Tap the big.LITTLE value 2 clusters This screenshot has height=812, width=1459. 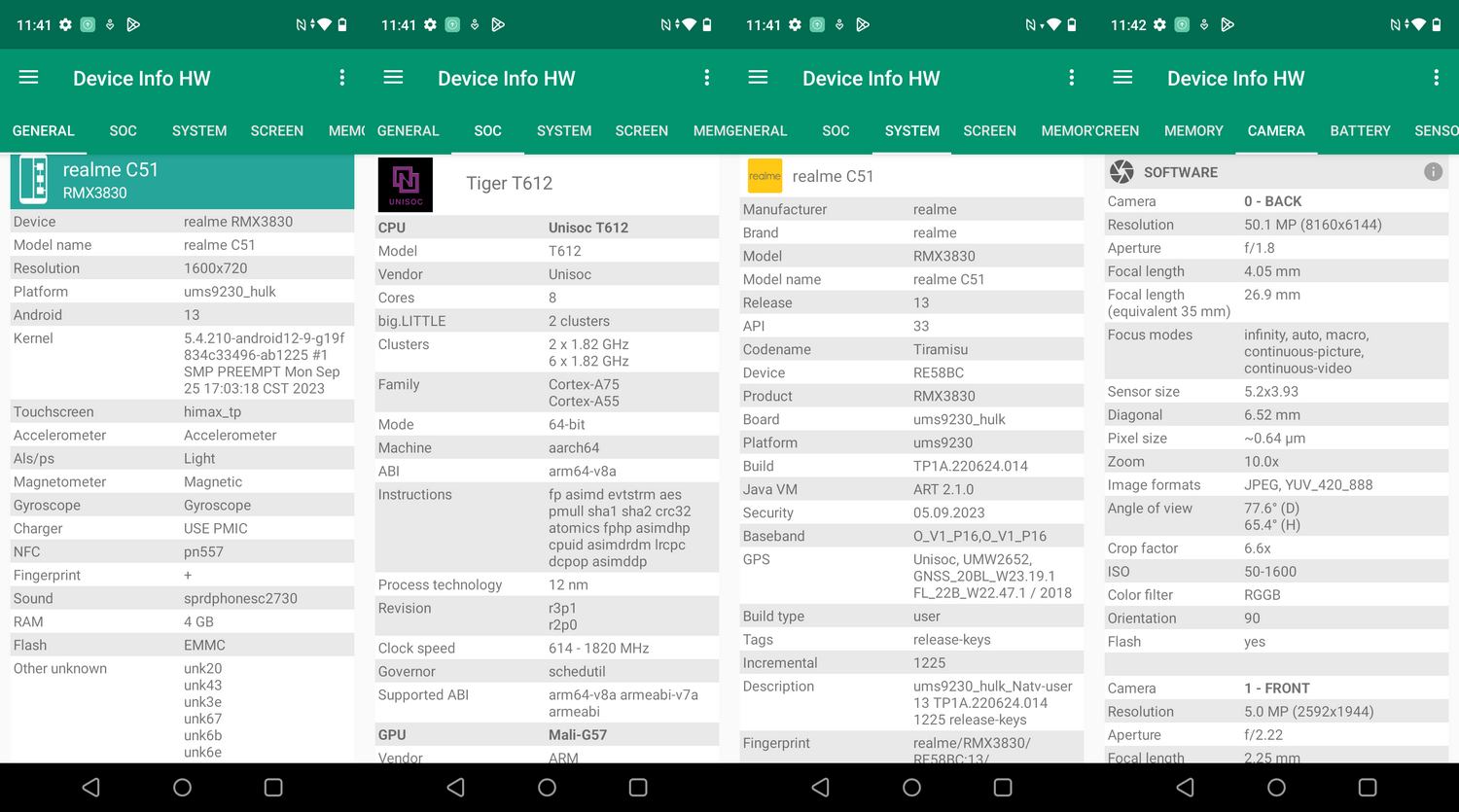pyautogui.click(x=579, y=321)
